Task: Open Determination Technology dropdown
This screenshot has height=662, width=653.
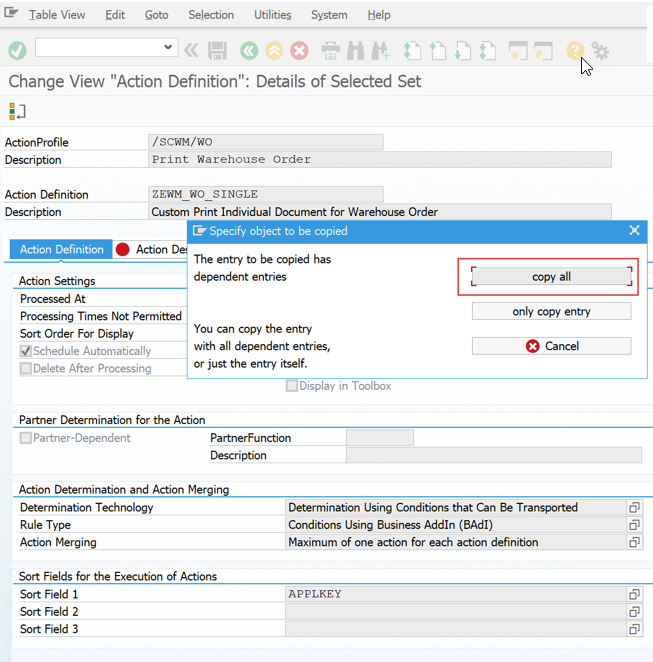Action: [634, 507]
